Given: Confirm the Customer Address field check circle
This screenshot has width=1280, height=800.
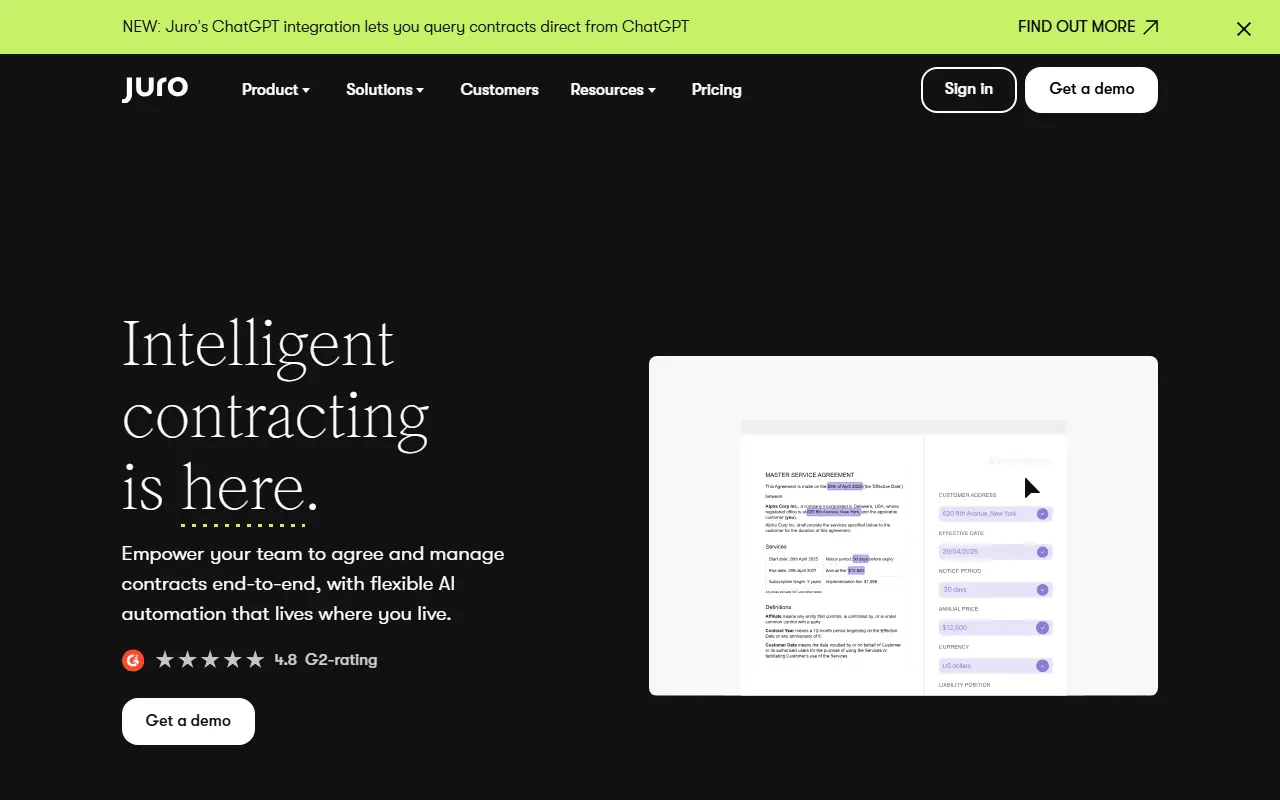Looking at the screenshot, I should [1041, 513].
